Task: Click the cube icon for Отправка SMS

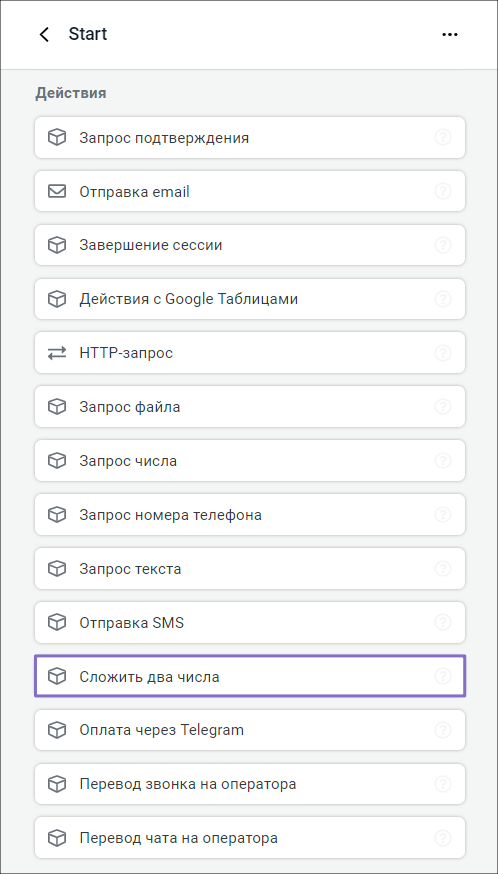Action: click(56, 623)
